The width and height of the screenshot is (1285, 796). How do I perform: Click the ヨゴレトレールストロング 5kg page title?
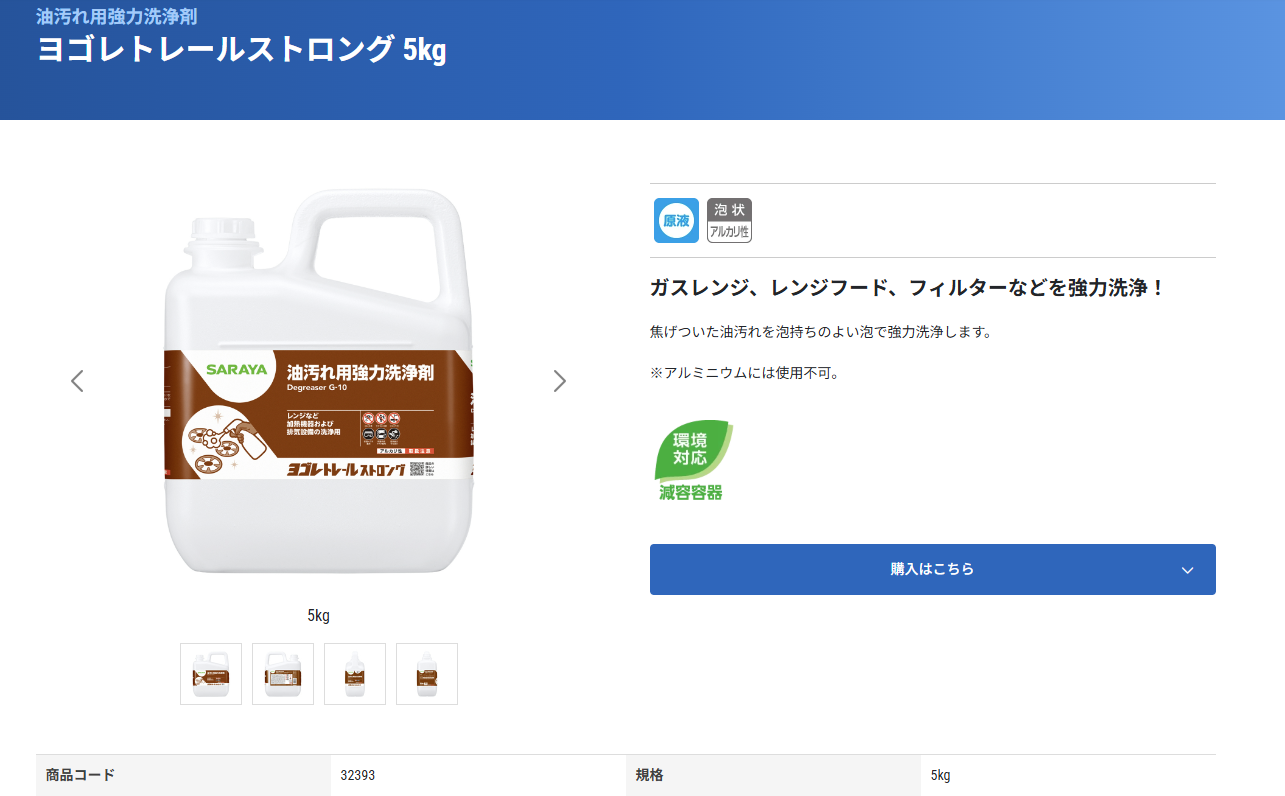coord(241,50)
